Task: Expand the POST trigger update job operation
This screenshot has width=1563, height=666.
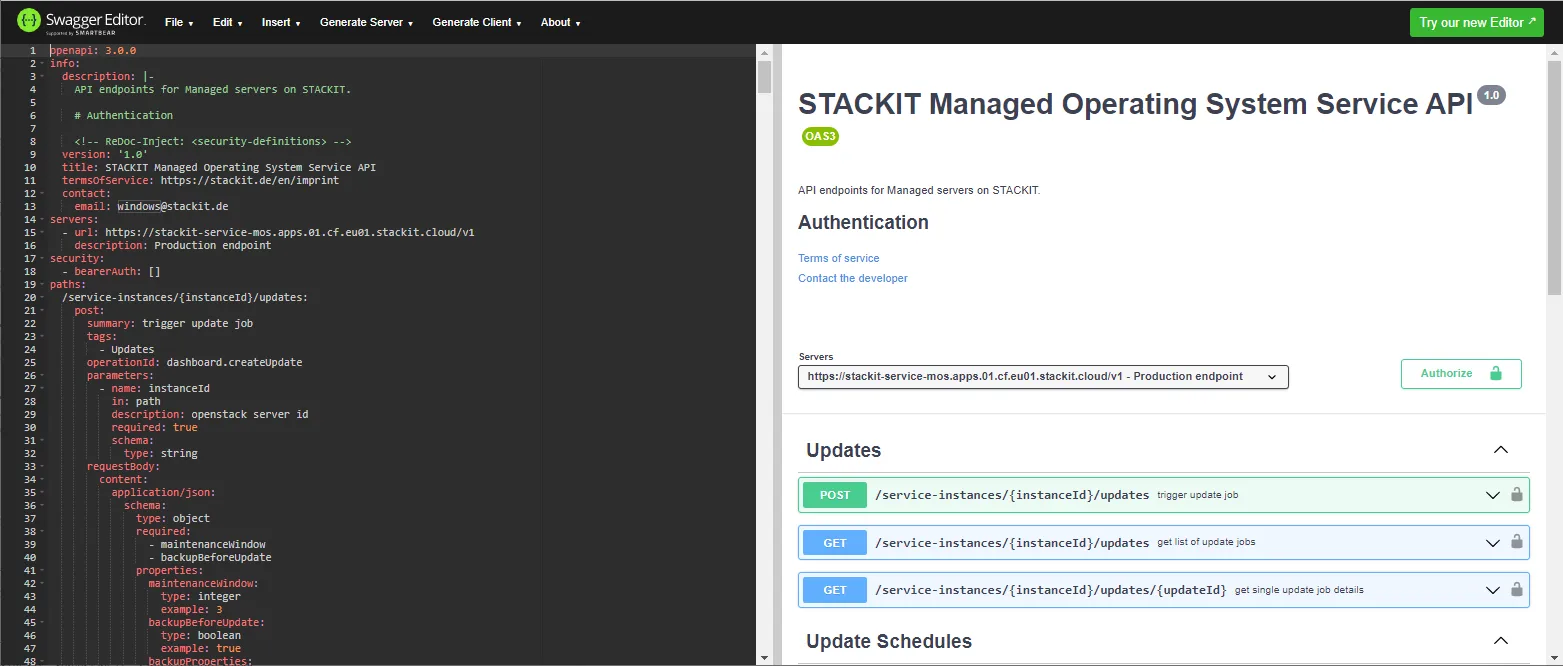Action: [x=1493, y=494]
